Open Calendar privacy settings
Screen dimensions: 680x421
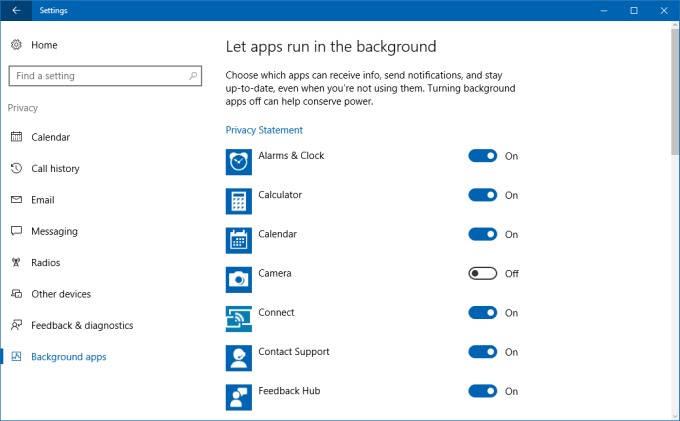point(50,137)
